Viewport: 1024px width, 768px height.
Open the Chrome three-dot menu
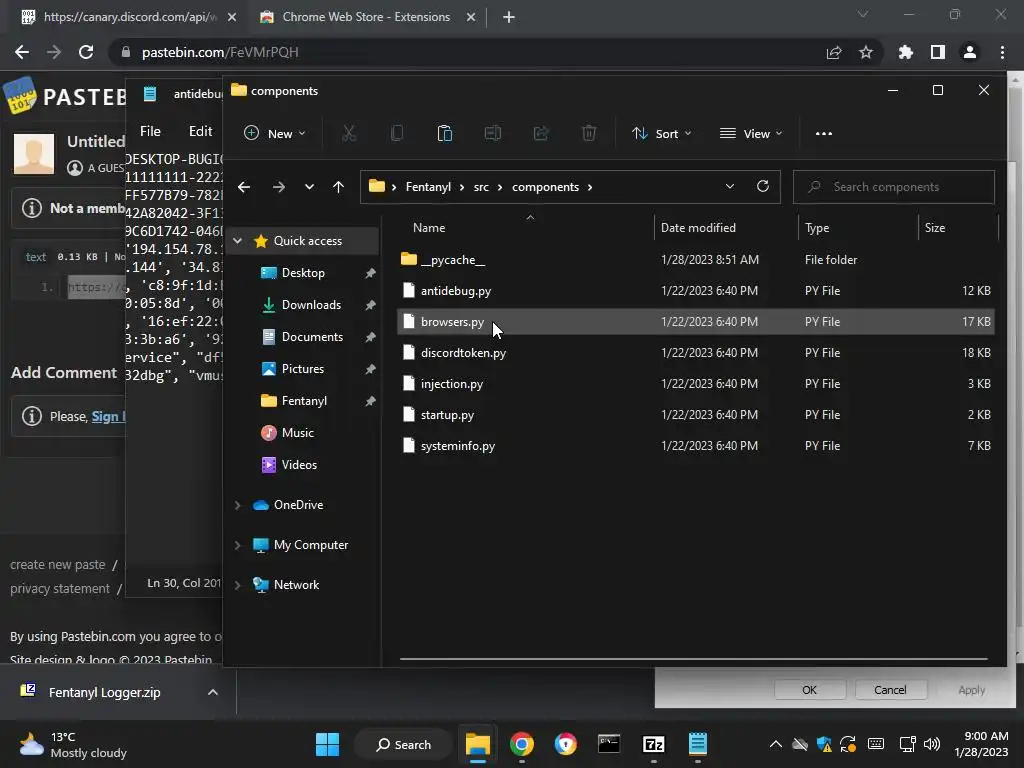[1002, 52]
